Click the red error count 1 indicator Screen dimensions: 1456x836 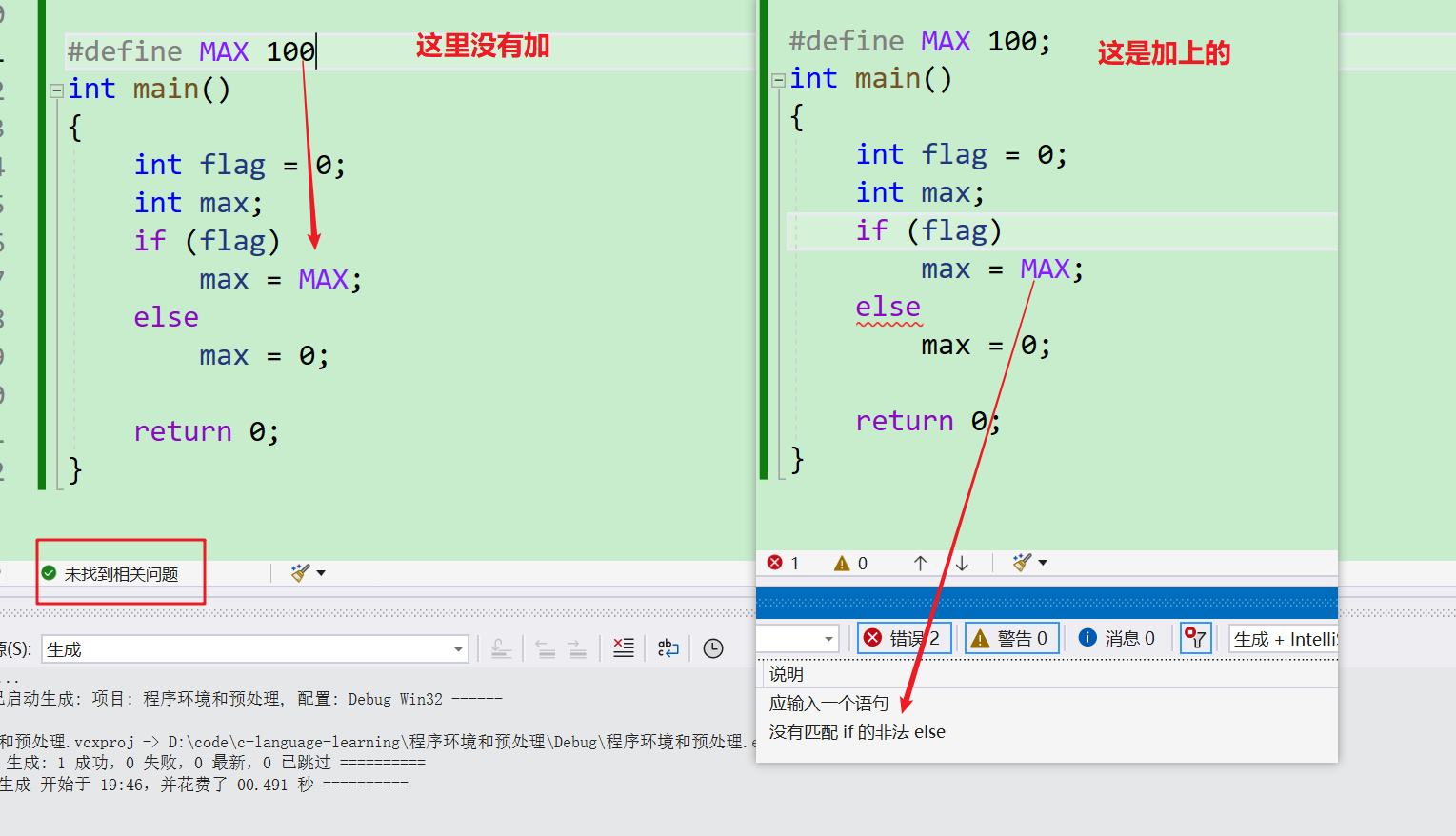(784, 563)
